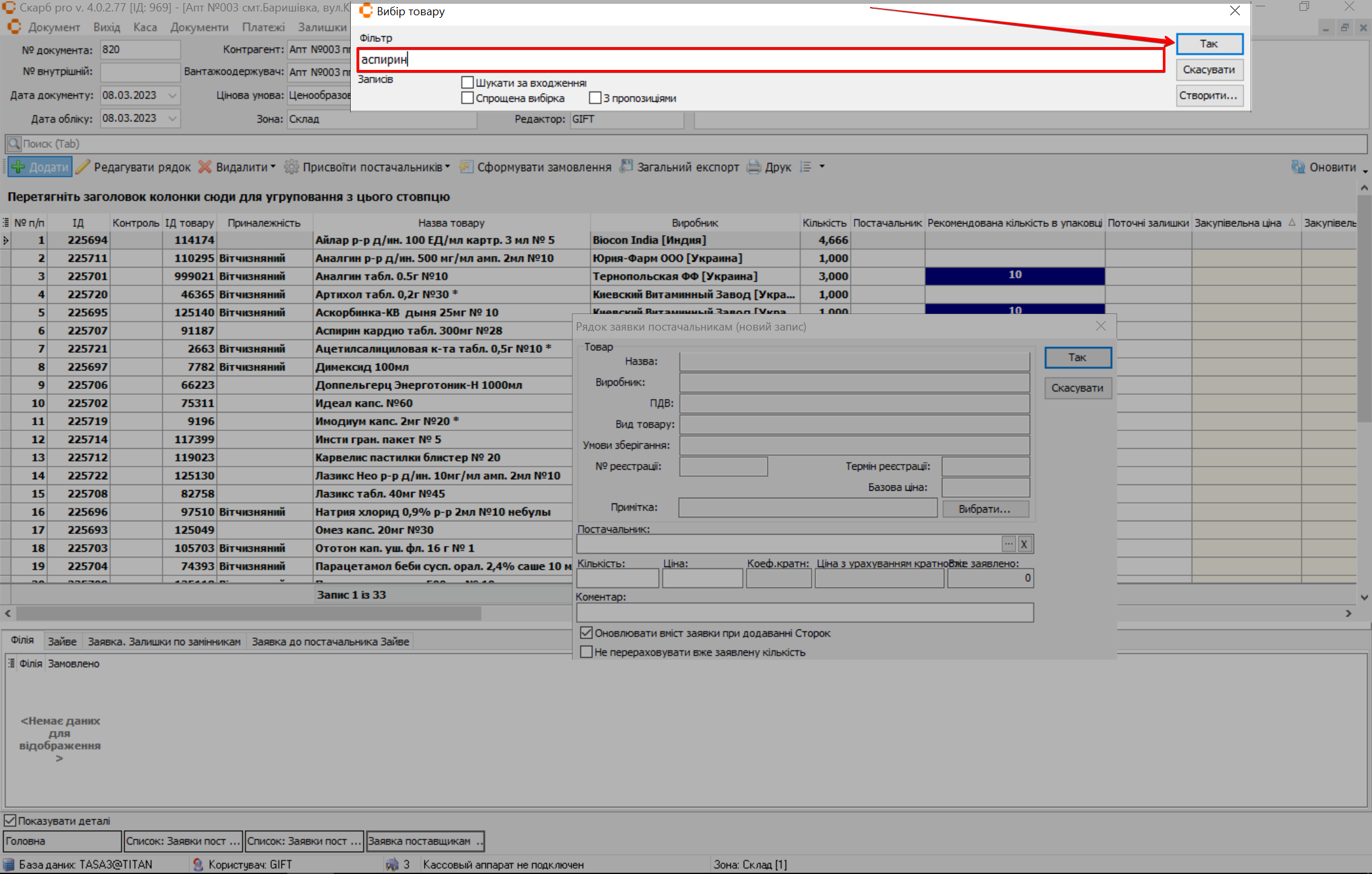
Task: Click the pencil Редагувати рядок icon
Action: (x=83, y=167)
